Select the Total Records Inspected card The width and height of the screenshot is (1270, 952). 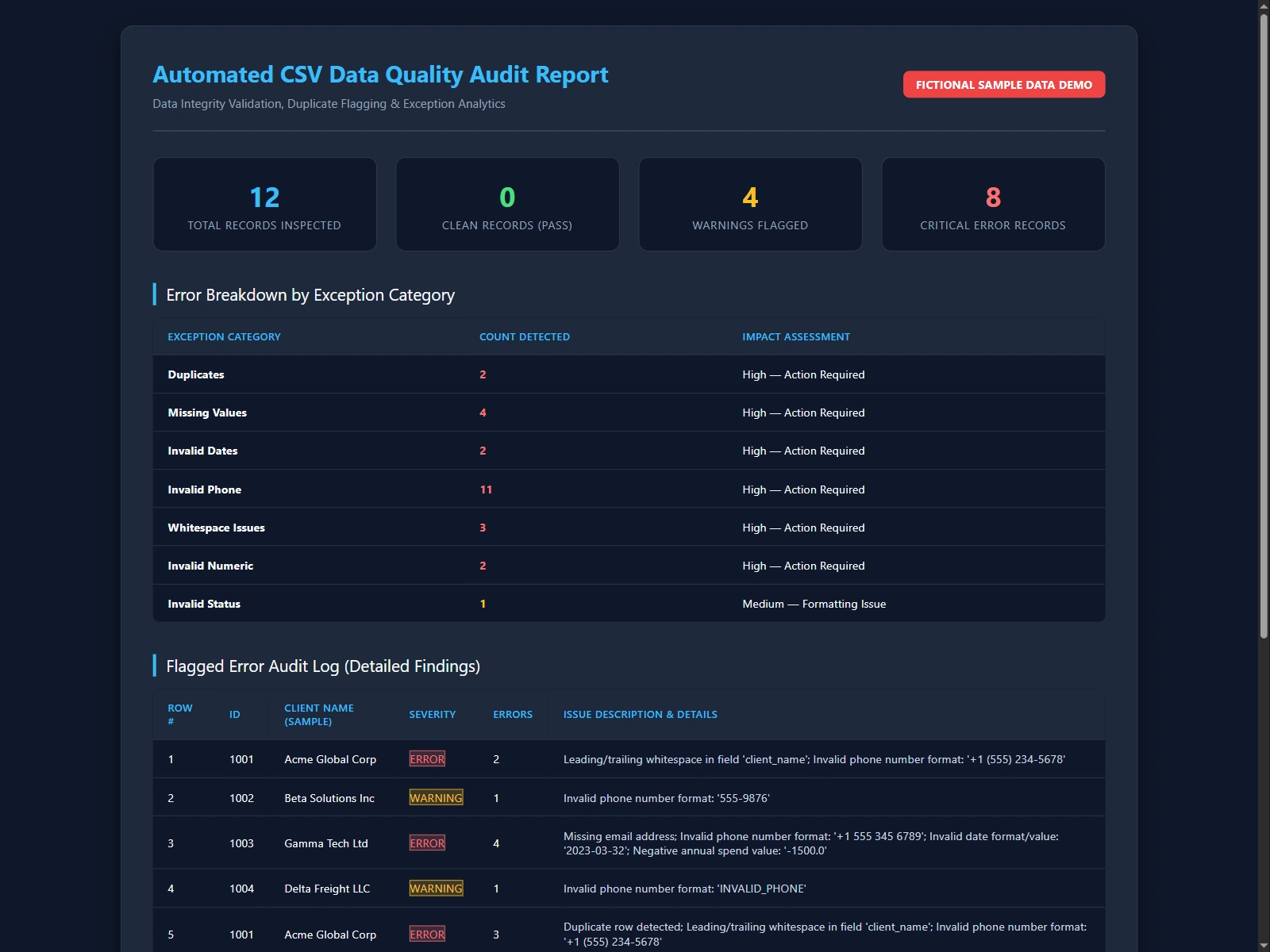click(x=264, y=204)
